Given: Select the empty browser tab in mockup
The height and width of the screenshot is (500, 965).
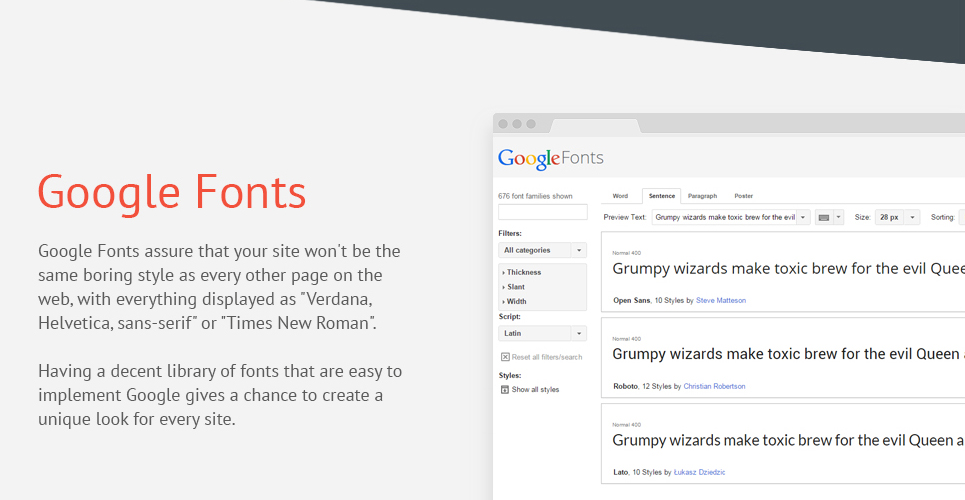Looking at the screenshot, I should pyautogui.click(x=595, y=126).
